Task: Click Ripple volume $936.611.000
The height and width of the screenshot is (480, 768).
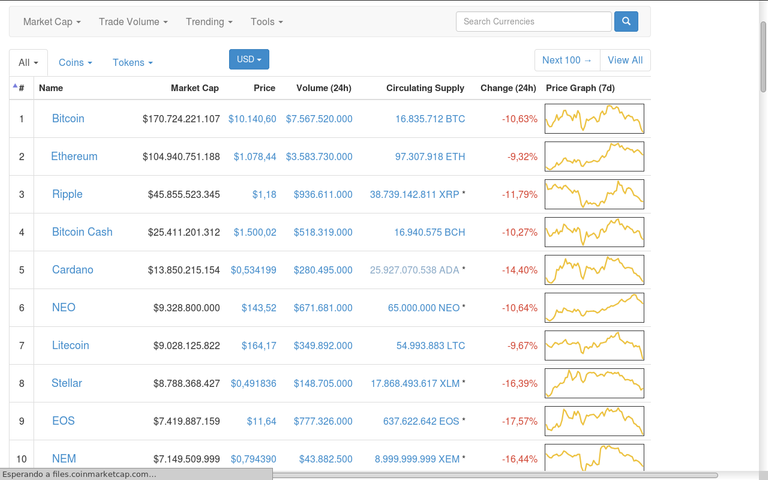Action: 323,194
